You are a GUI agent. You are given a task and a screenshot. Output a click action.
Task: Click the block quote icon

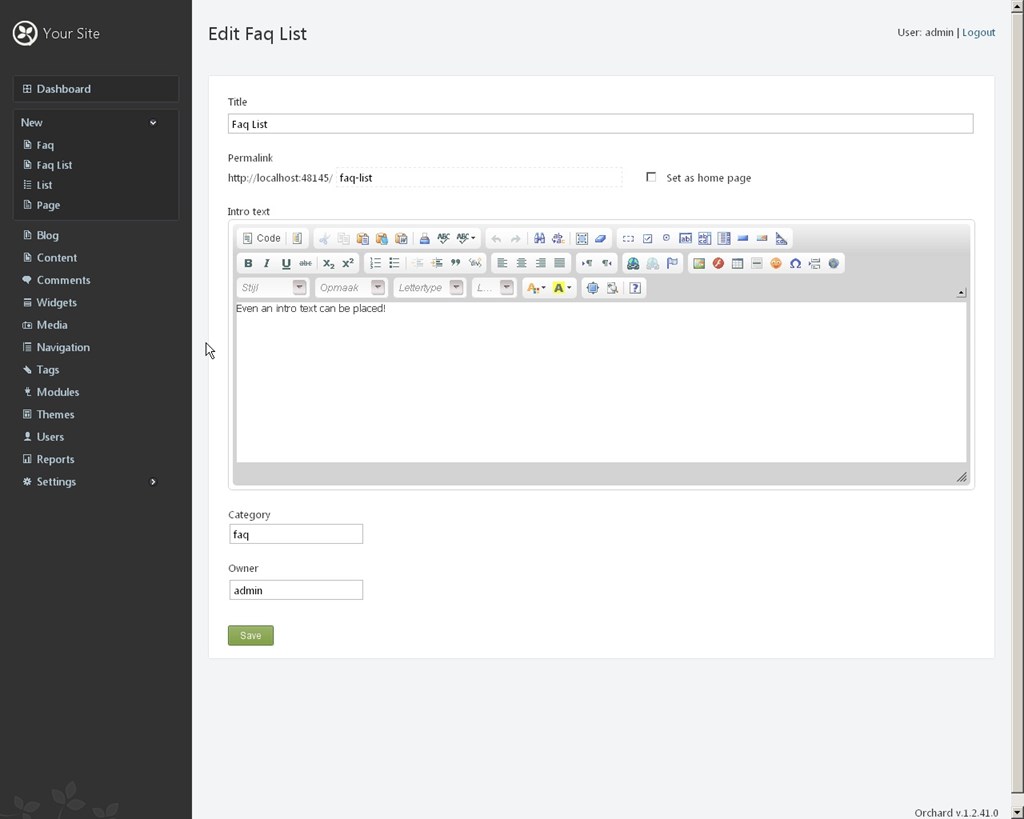(455, 263)
